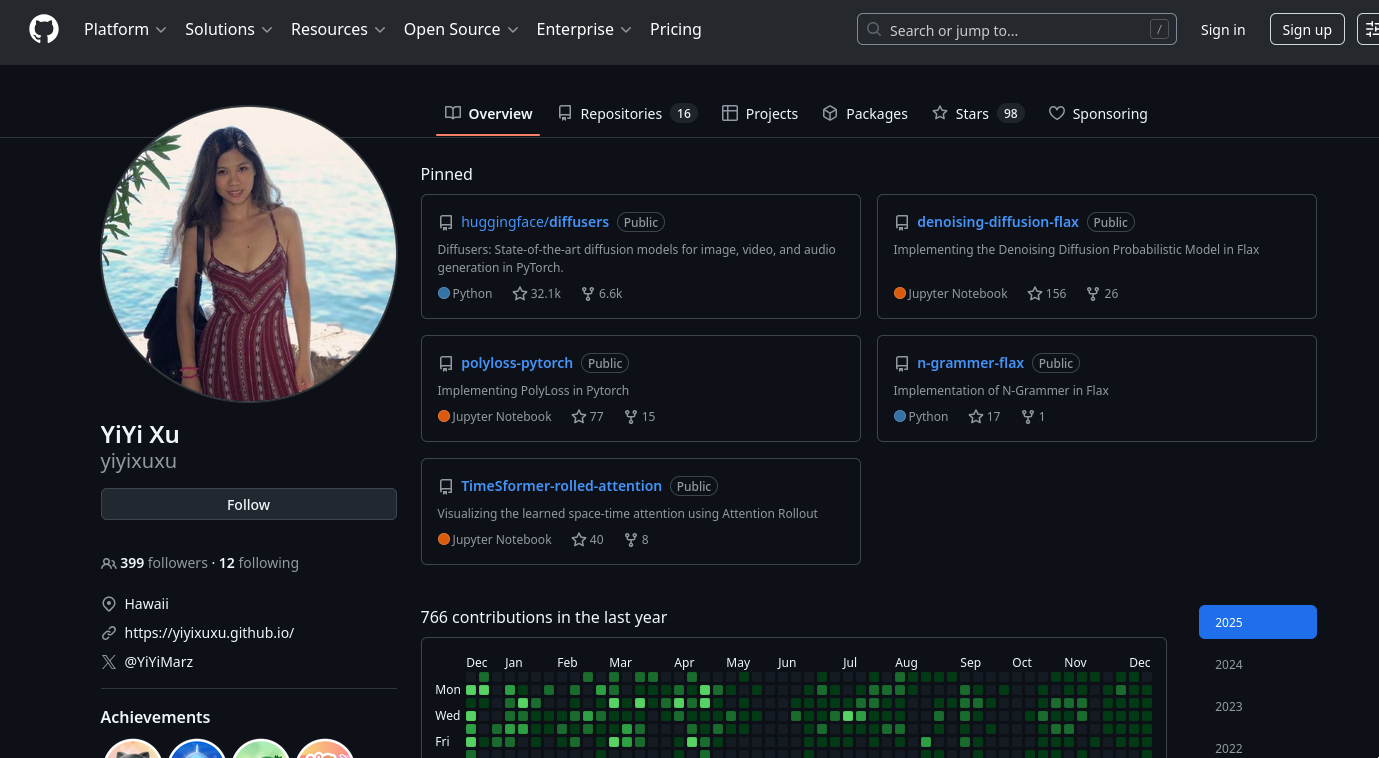This screenshot has width=1379, height=758.
Task: Expand the Resources menu
Action: click(338, 29)
